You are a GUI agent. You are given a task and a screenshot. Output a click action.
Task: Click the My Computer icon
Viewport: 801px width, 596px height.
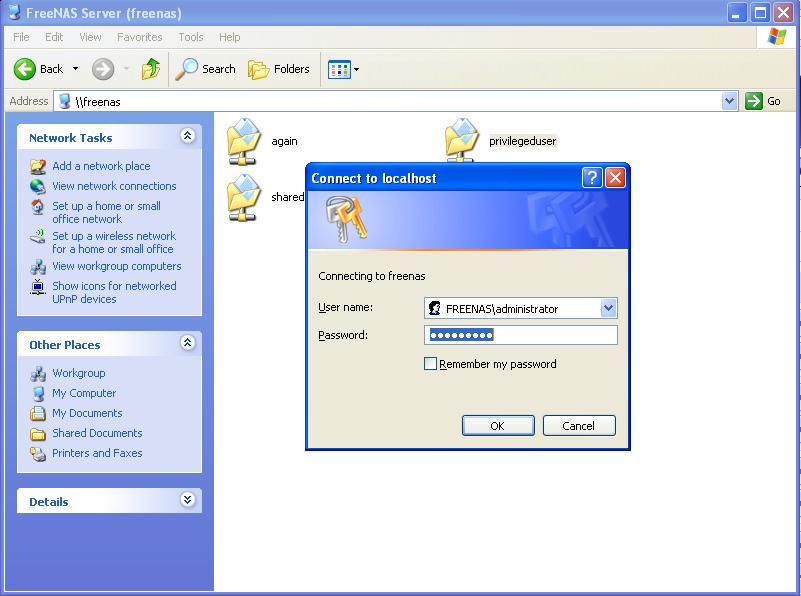point(38,393)
